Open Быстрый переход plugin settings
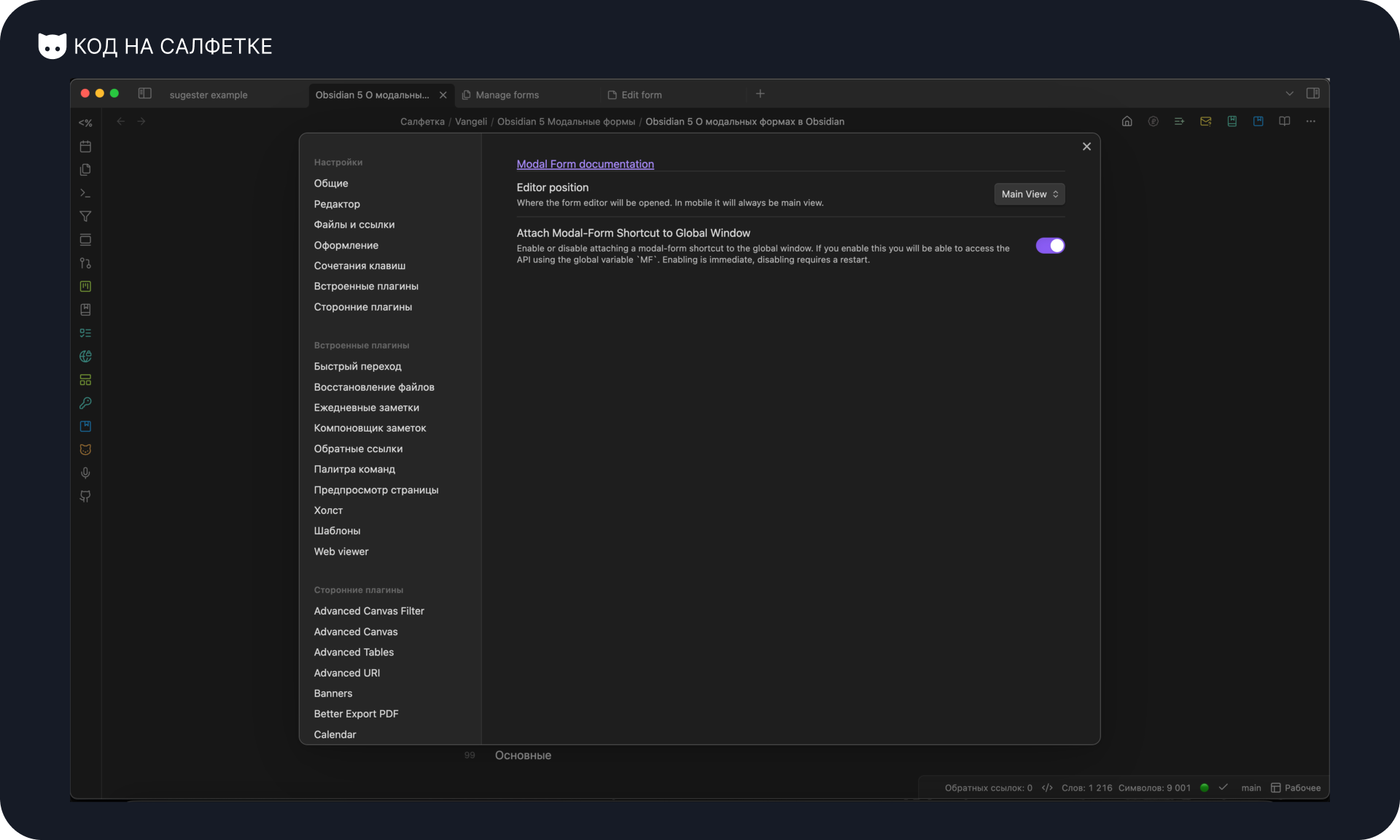1400x840 pixels. coord(357,366)
